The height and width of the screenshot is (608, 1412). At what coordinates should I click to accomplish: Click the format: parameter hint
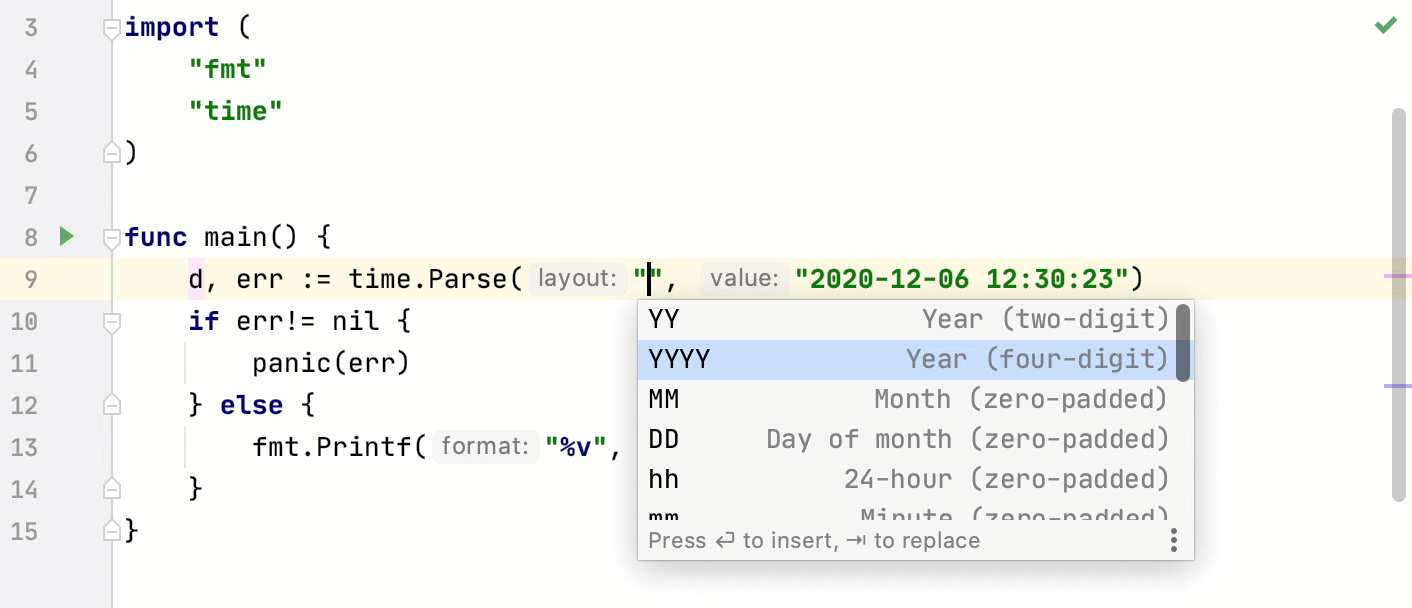(x=485, y=446)
